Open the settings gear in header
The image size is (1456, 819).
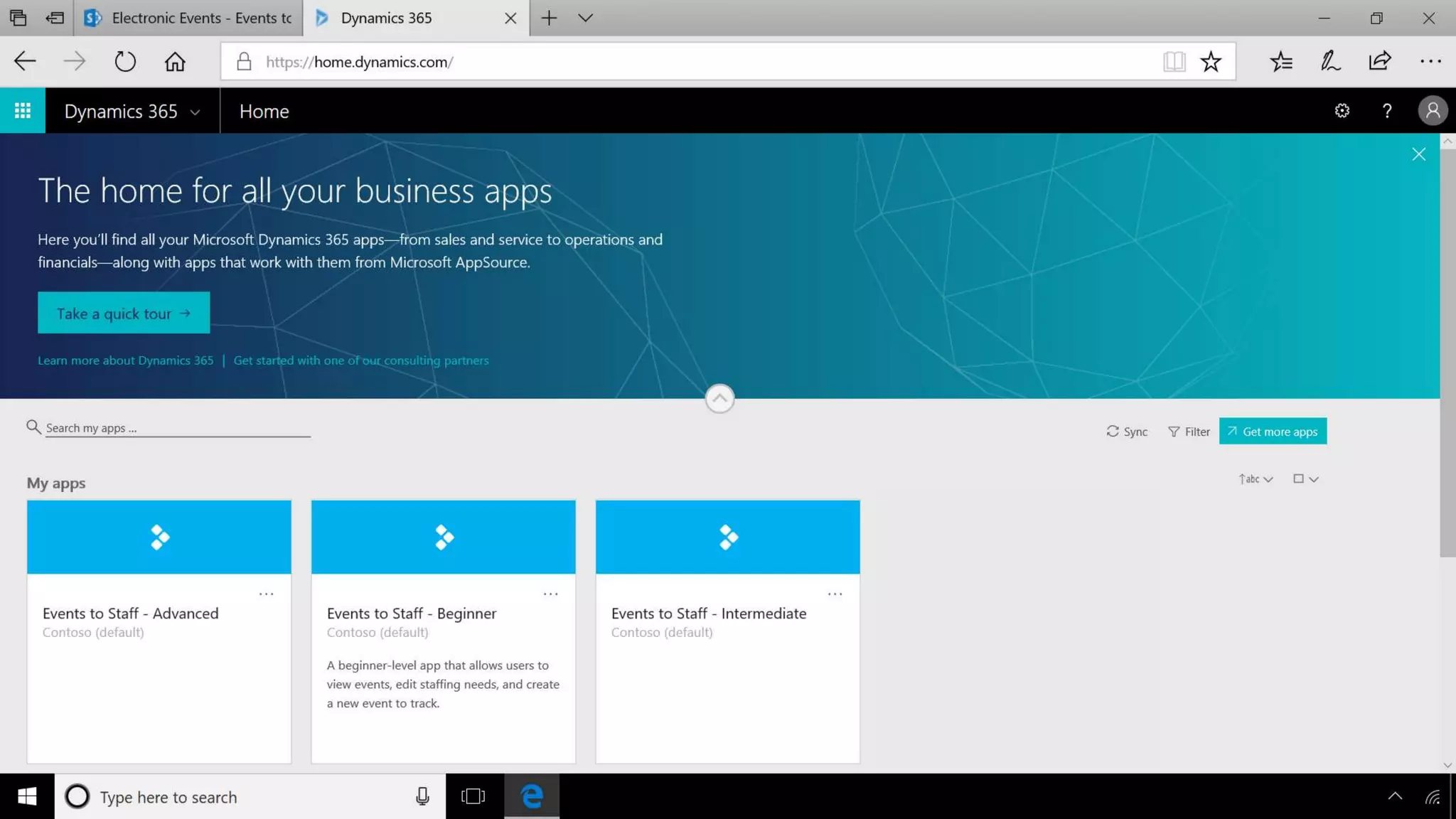(x=1342, y=111)
